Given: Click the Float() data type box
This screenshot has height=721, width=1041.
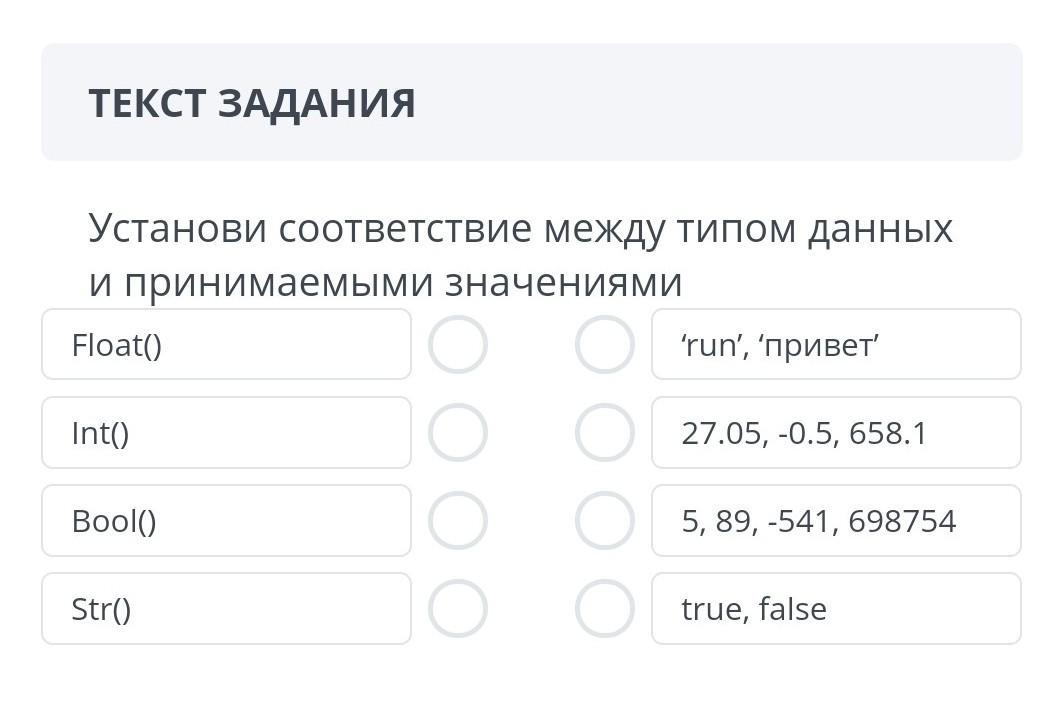Looking at the screenshot, I should click(226, 345).
